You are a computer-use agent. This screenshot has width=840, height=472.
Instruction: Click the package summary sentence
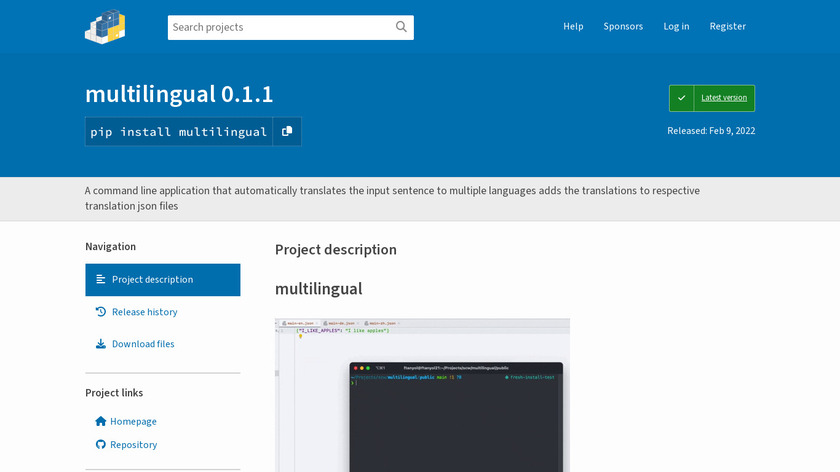pyautogui.click(x=392, y=198)
